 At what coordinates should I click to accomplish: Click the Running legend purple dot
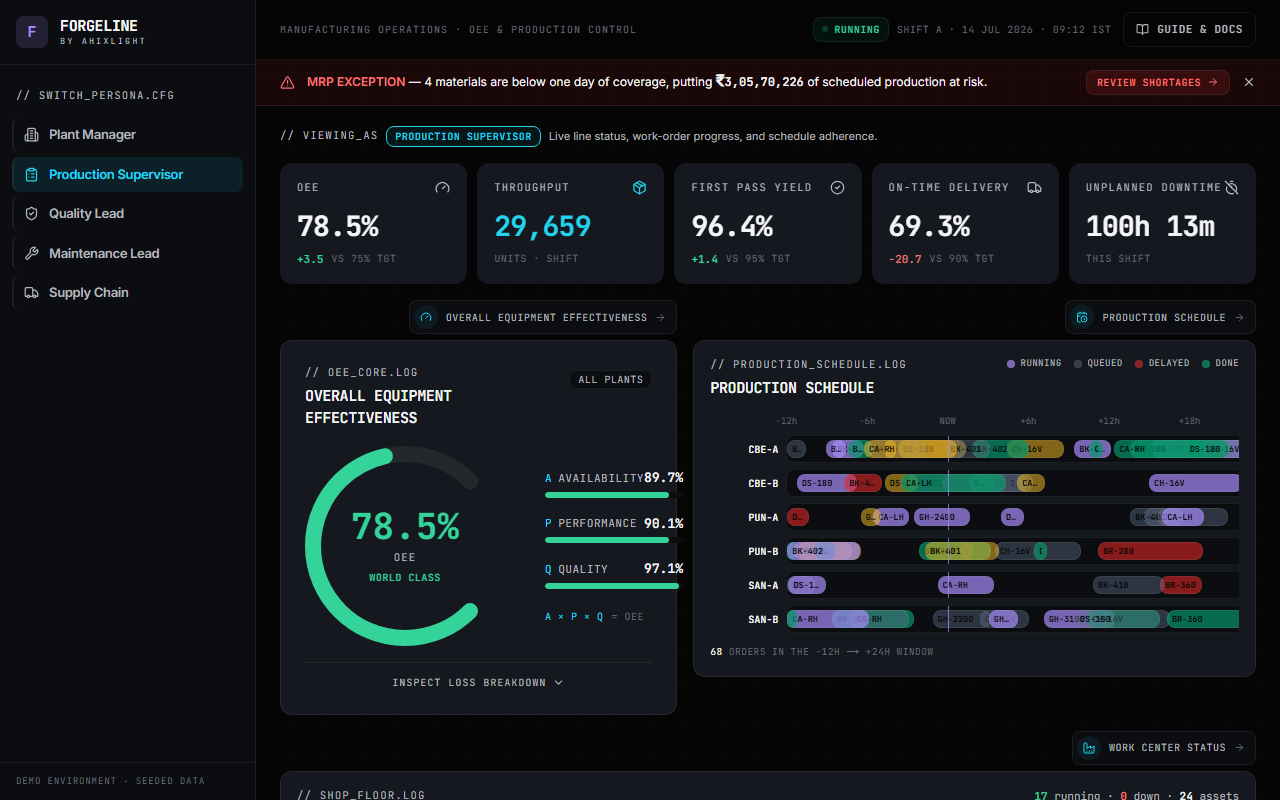tap(1011, 364)
